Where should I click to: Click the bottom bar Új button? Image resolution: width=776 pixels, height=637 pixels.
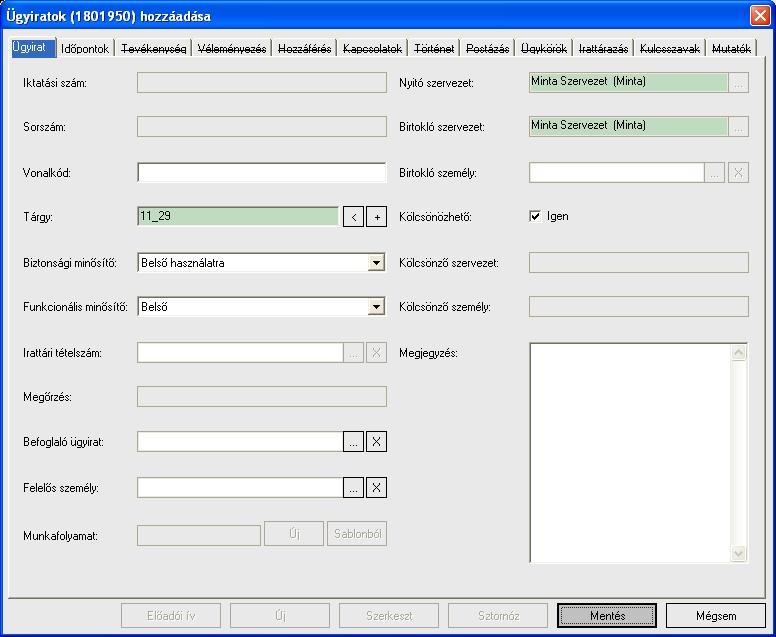[x=280, y=616]
